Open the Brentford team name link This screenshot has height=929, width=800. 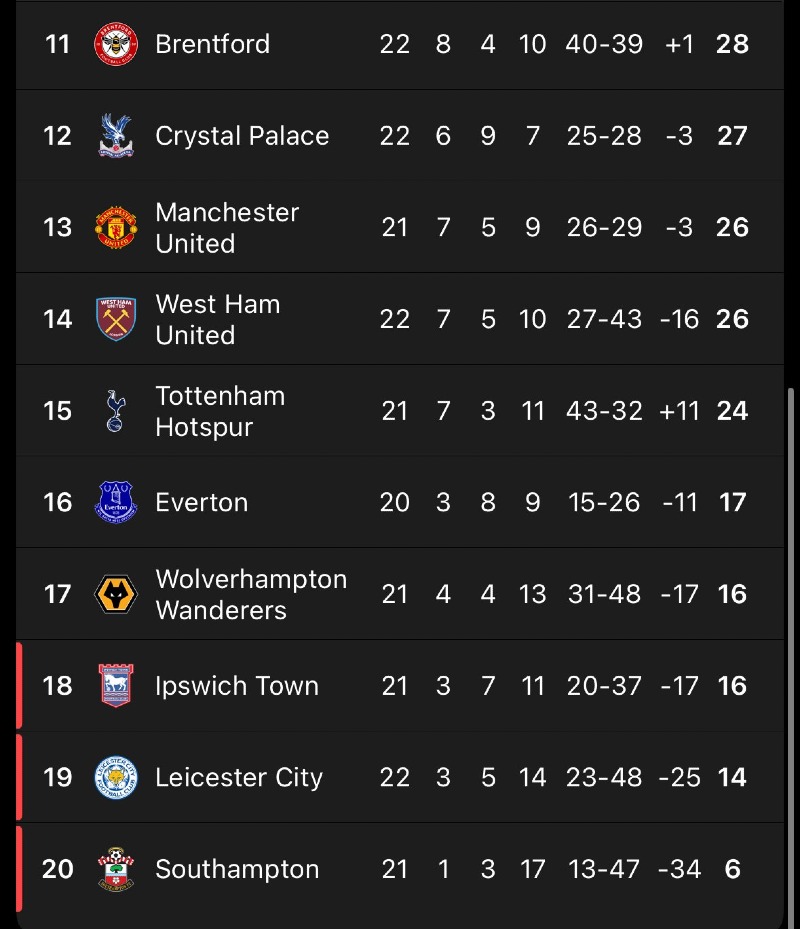pyautogui.click(x=213, y=44)
